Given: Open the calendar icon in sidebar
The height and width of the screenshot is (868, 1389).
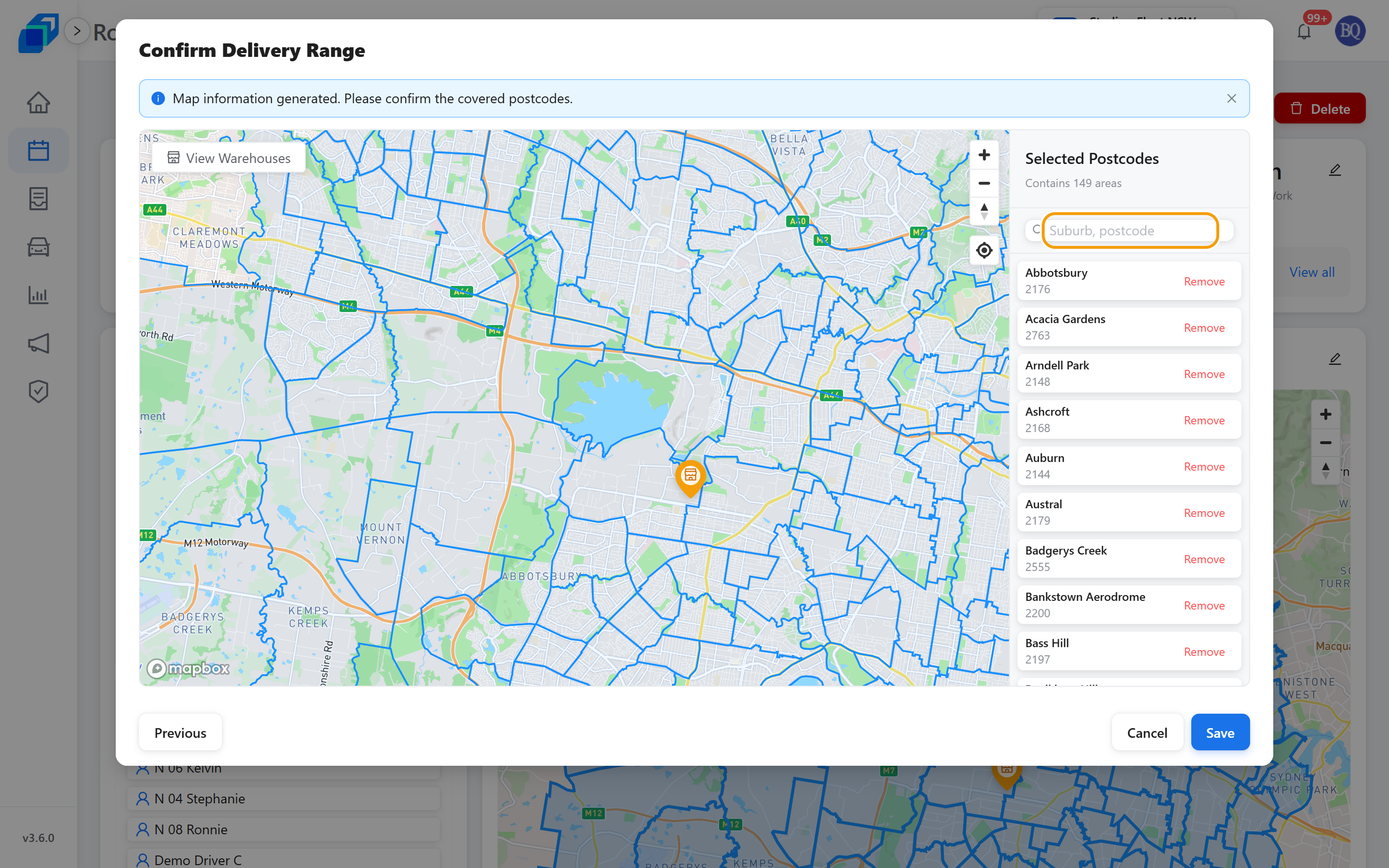Looking at the screenshot, I should point(39,150).
